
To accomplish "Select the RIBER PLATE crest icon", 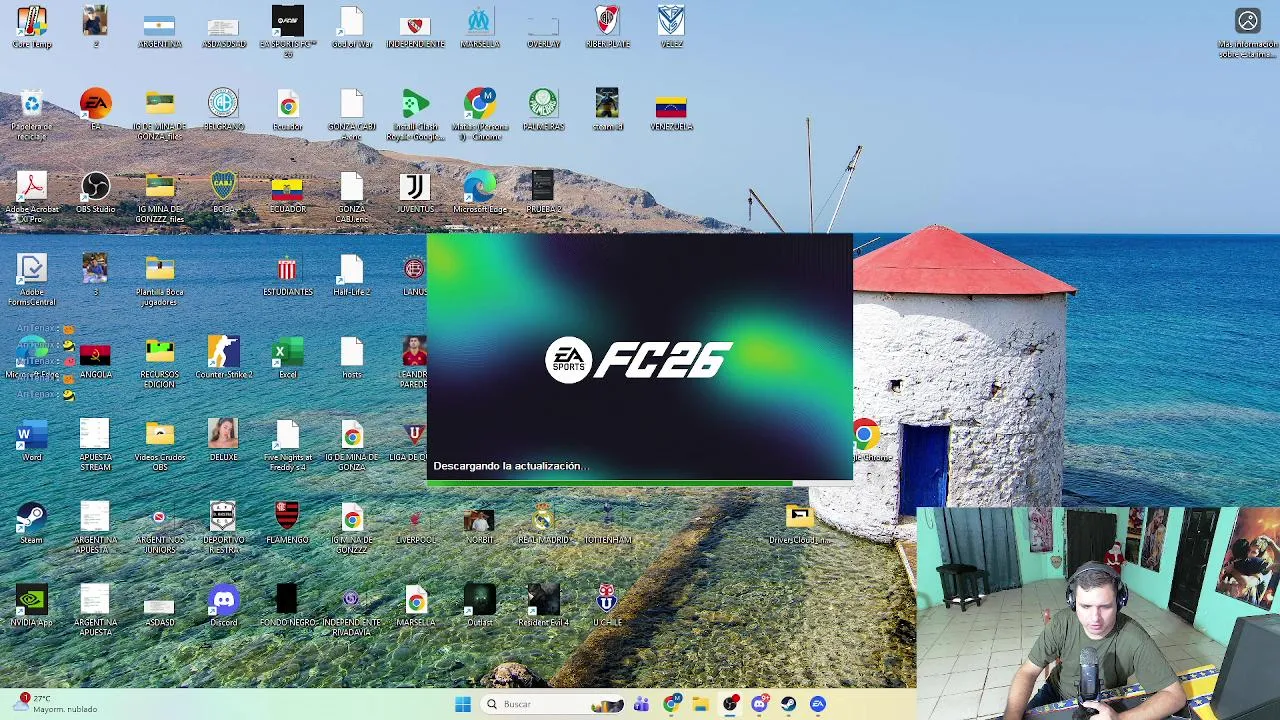I will 607,28.
